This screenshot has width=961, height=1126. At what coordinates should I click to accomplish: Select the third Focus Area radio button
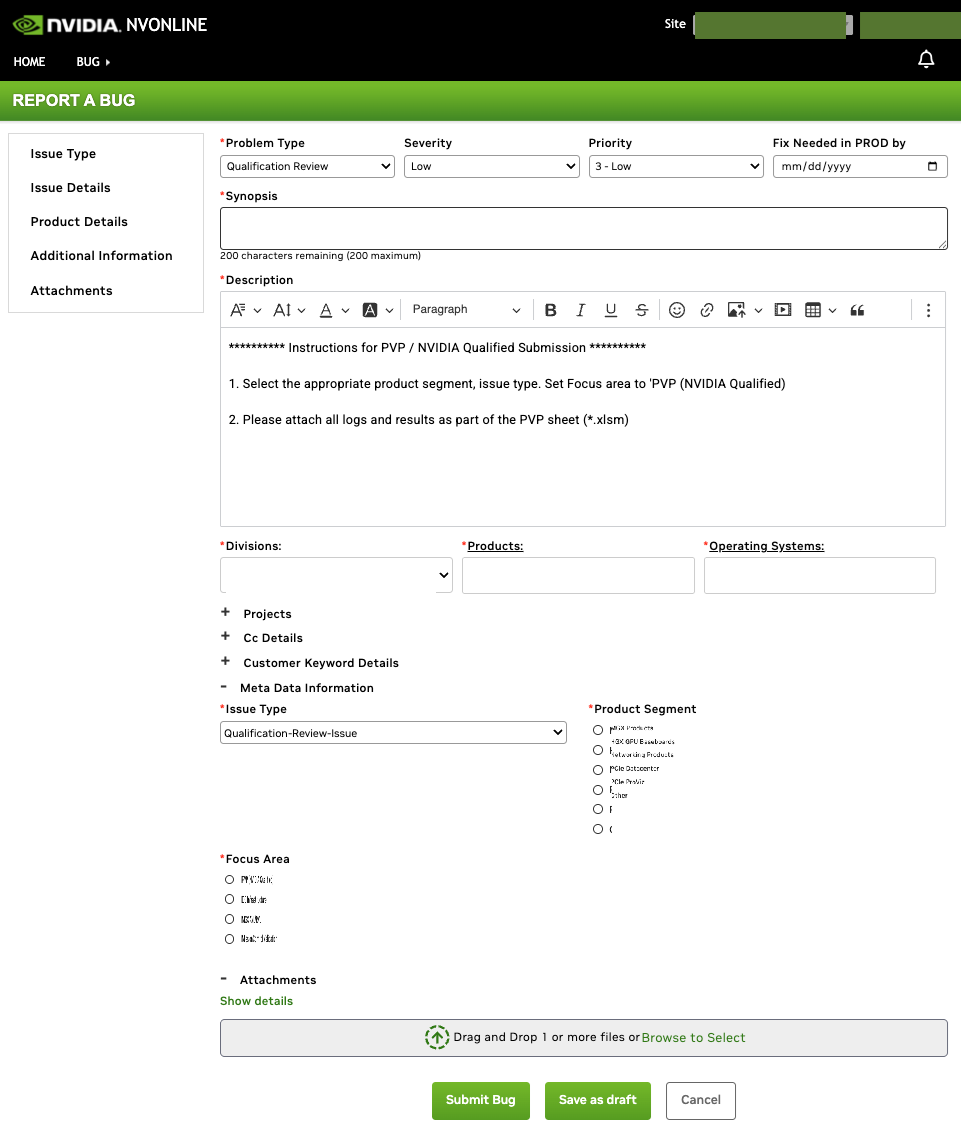pos(229,919)
